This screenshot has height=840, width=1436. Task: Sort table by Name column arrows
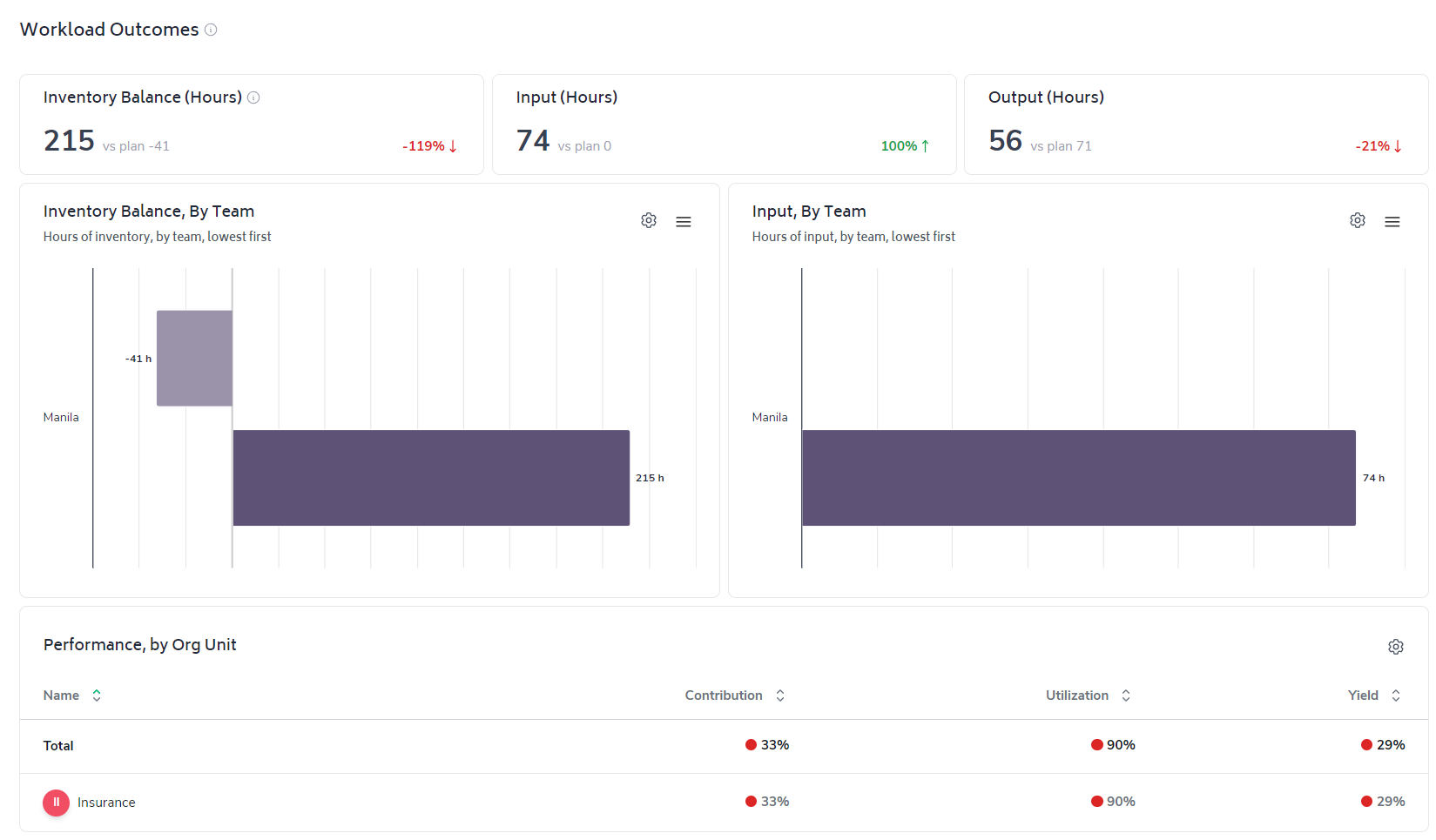[x=97, y=696]
